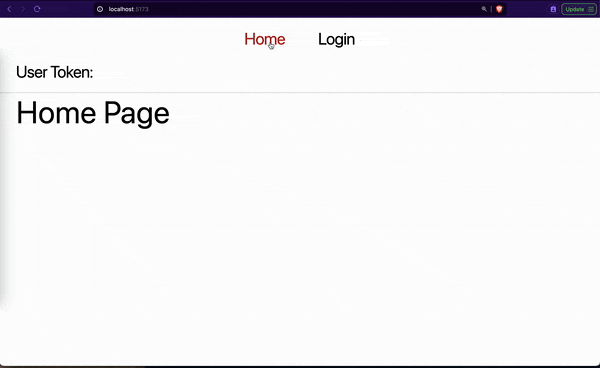Image resolution: width=600 pixels, height=368 pixels.
Task: Click the Home Page heading
Action: [x=93, y=113]
